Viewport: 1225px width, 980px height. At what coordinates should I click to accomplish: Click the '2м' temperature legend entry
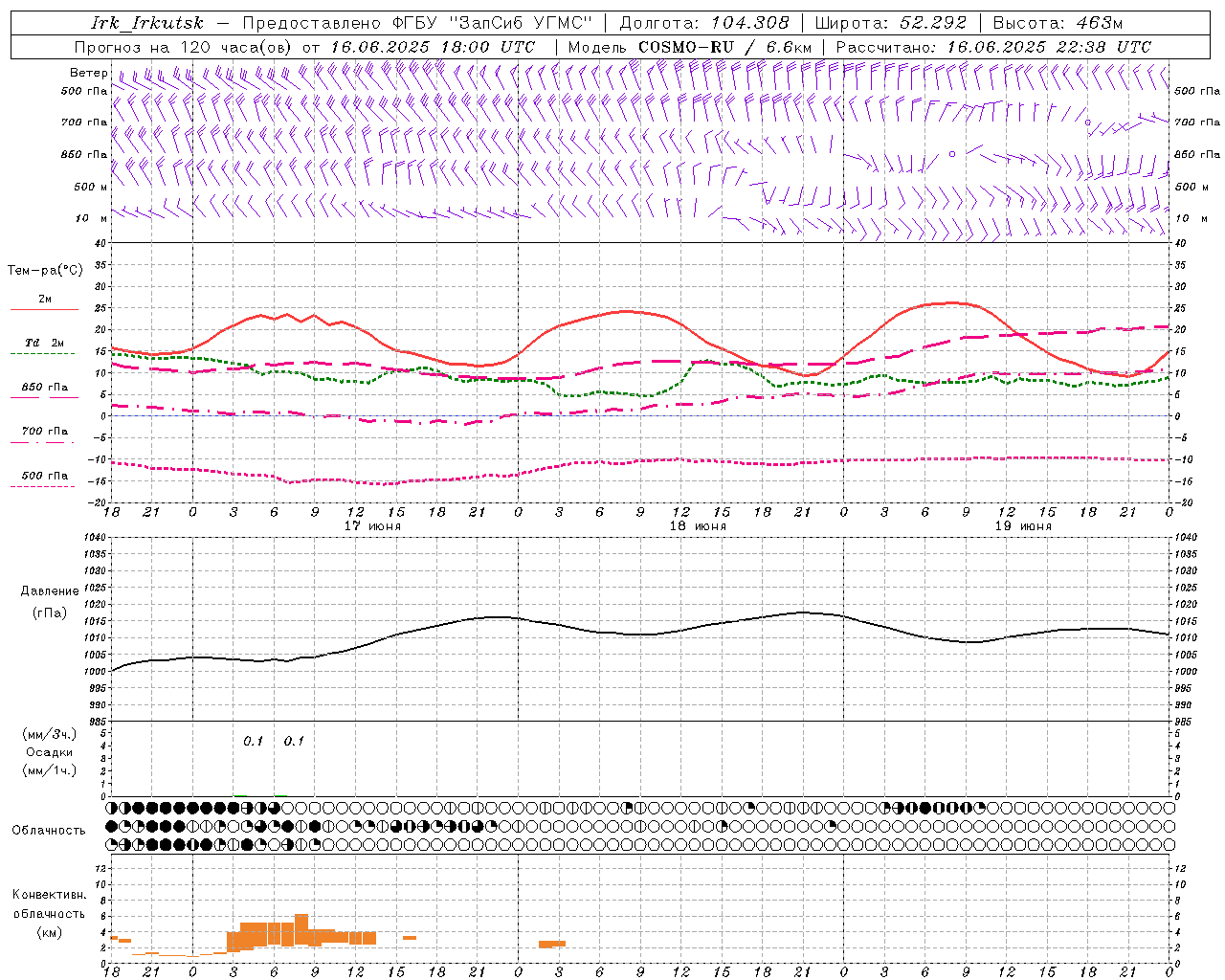point(45,300)
